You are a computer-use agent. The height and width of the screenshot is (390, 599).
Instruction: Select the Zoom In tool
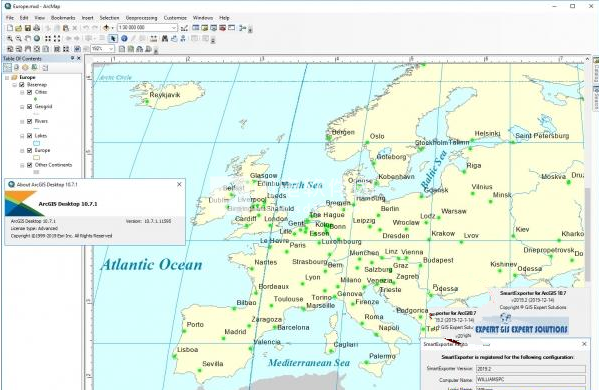click(10, 39)
